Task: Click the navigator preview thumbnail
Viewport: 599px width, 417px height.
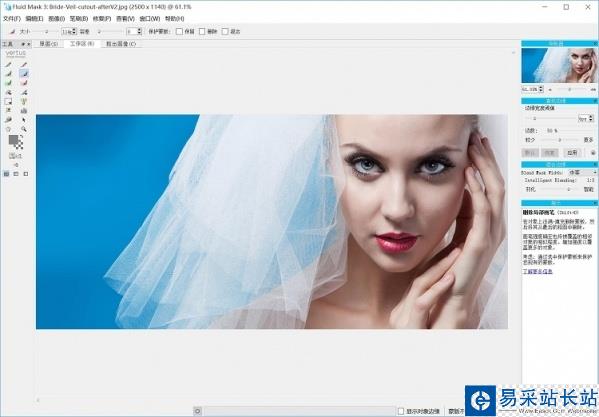Action: pos(559,65)
